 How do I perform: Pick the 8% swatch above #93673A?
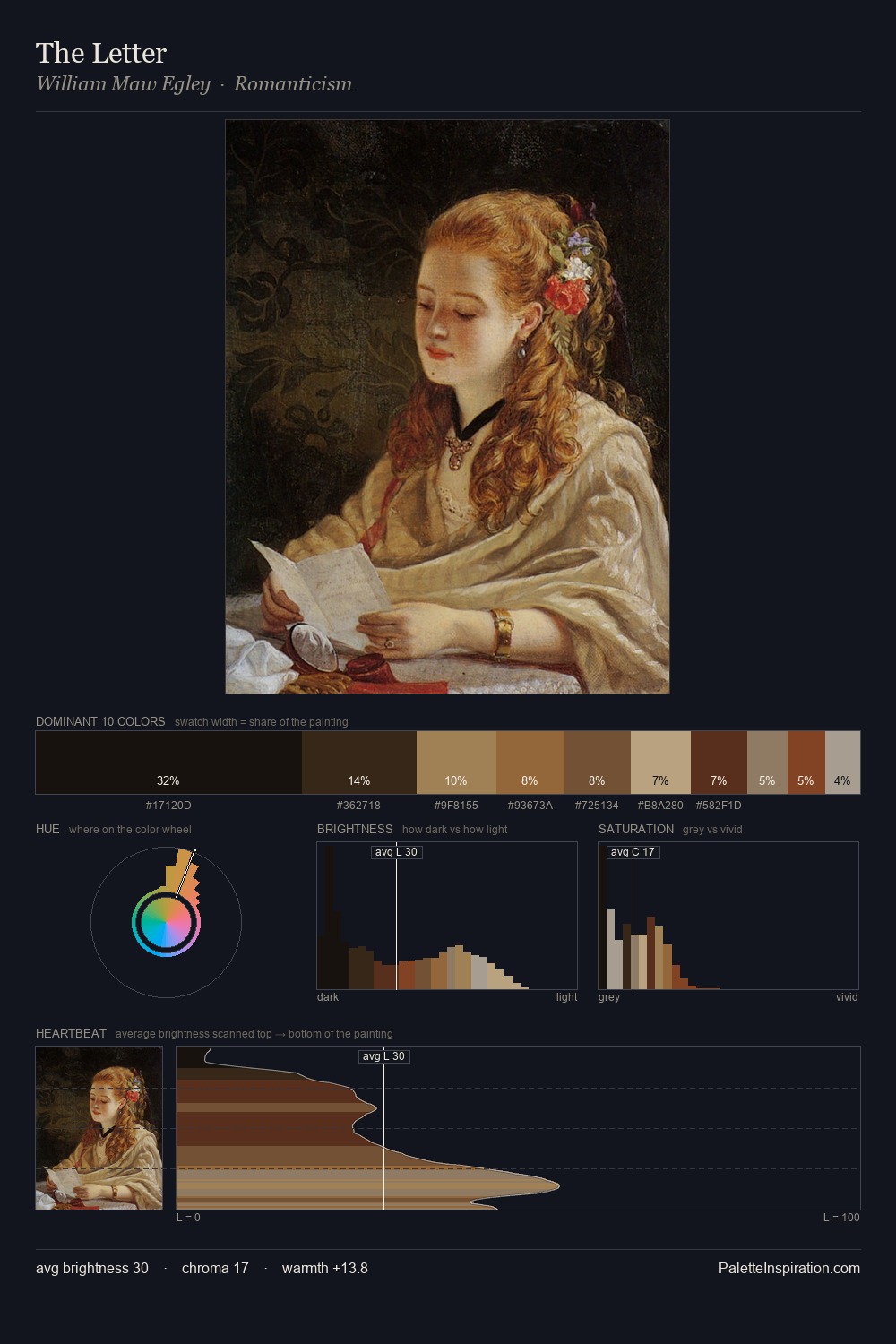pos(530,762)
